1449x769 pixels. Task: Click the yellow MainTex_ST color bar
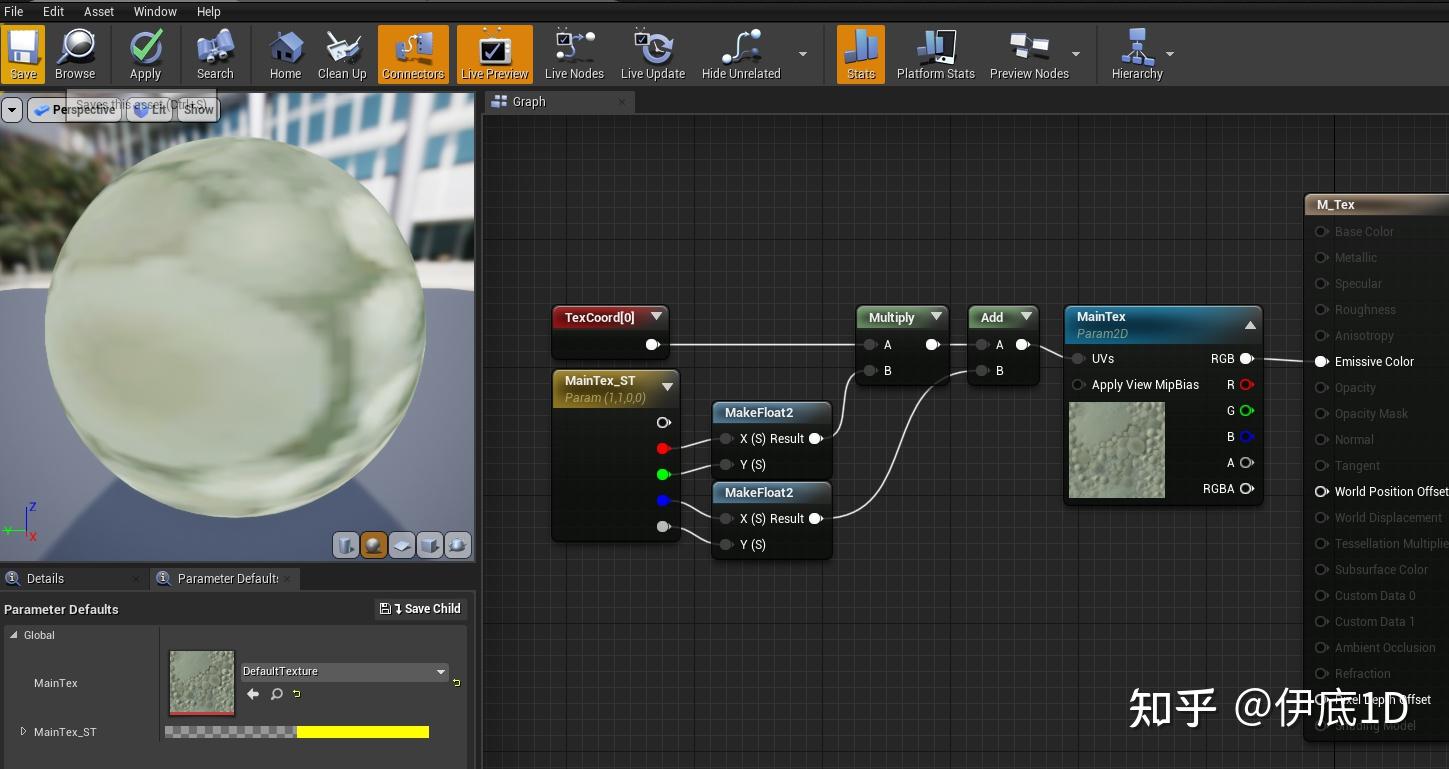[362, 732]
